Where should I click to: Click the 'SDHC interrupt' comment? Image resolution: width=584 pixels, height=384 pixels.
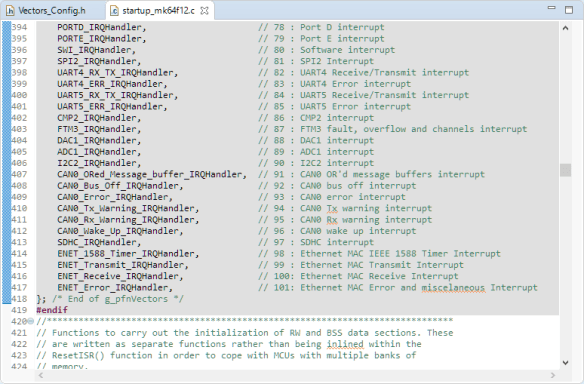point(337,242)
